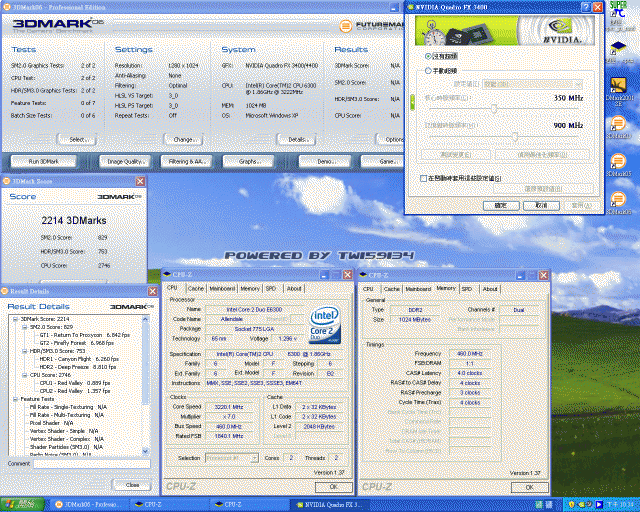Click the grey round tray icon
The width and height of the screenshot is (640, 512).
click(x=589, y=505)
